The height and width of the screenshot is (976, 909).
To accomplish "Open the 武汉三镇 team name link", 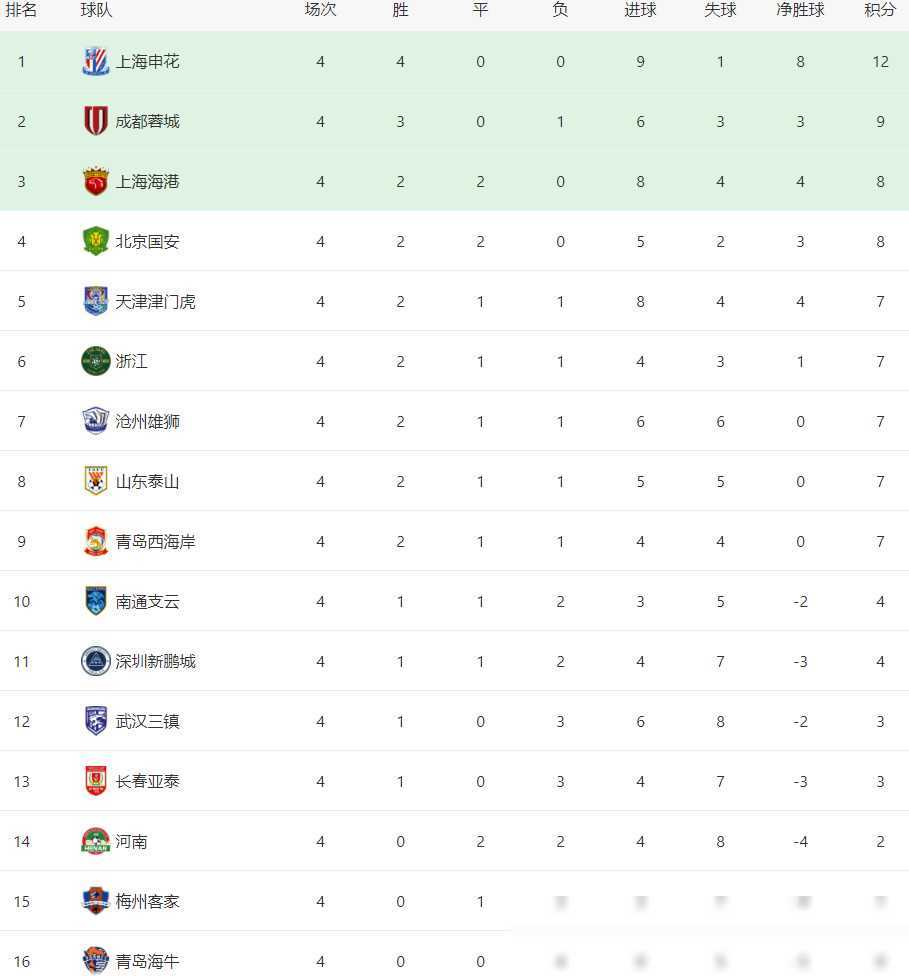I will 147,721.
